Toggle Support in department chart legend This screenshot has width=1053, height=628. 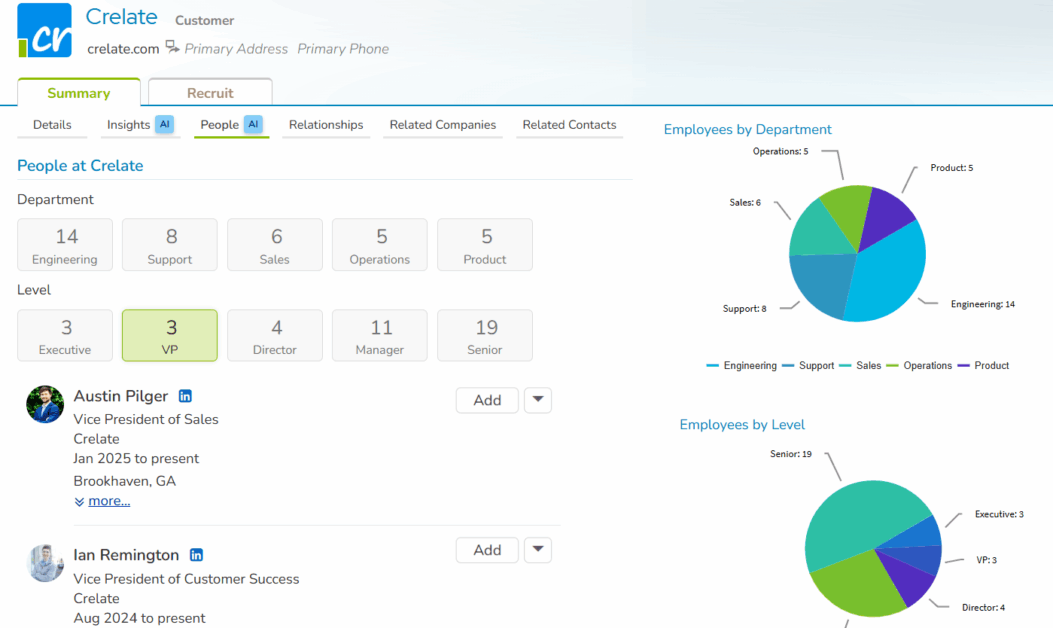tap(808, 365)
